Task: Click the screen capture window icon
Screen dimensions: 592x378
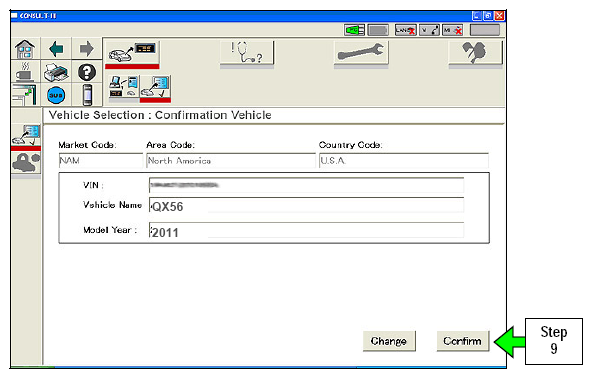Action: coord(25,95)
